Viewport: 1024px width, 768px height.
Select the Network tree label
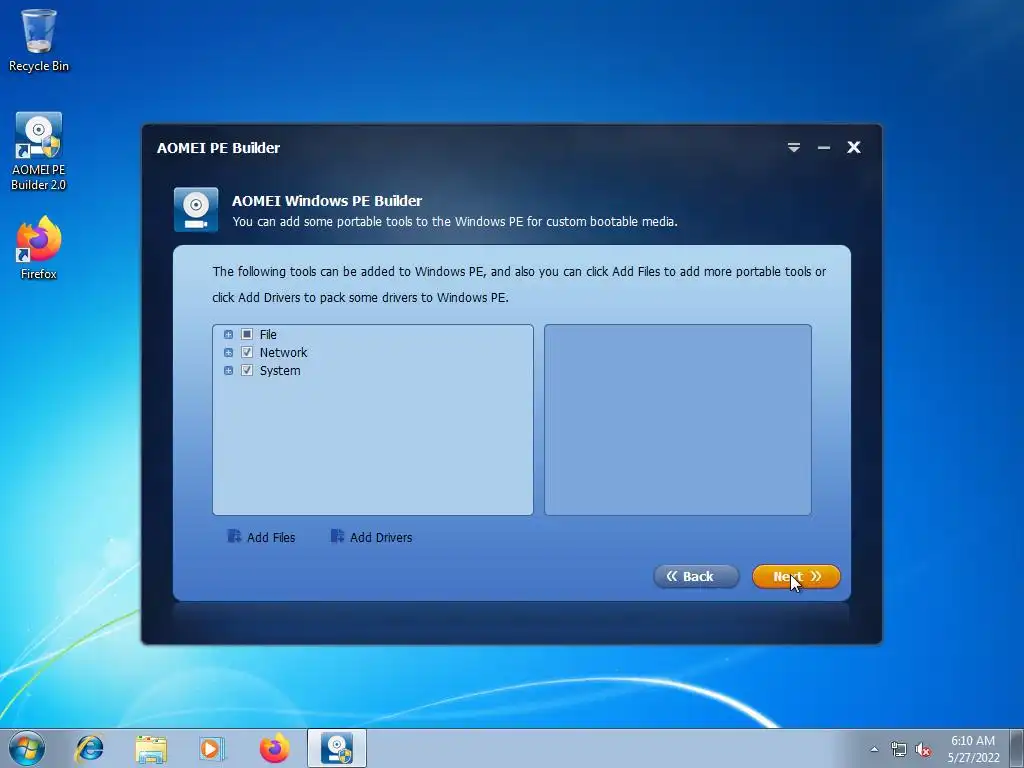[x=283, y=353]
